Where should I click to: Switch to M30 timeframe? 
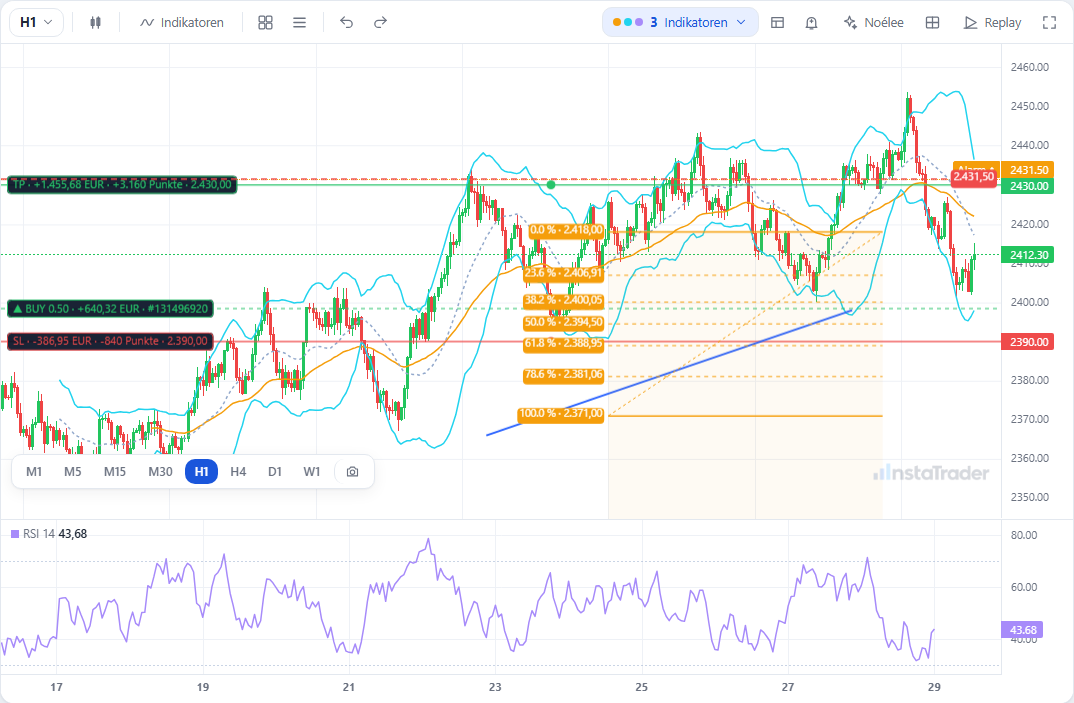160,471
